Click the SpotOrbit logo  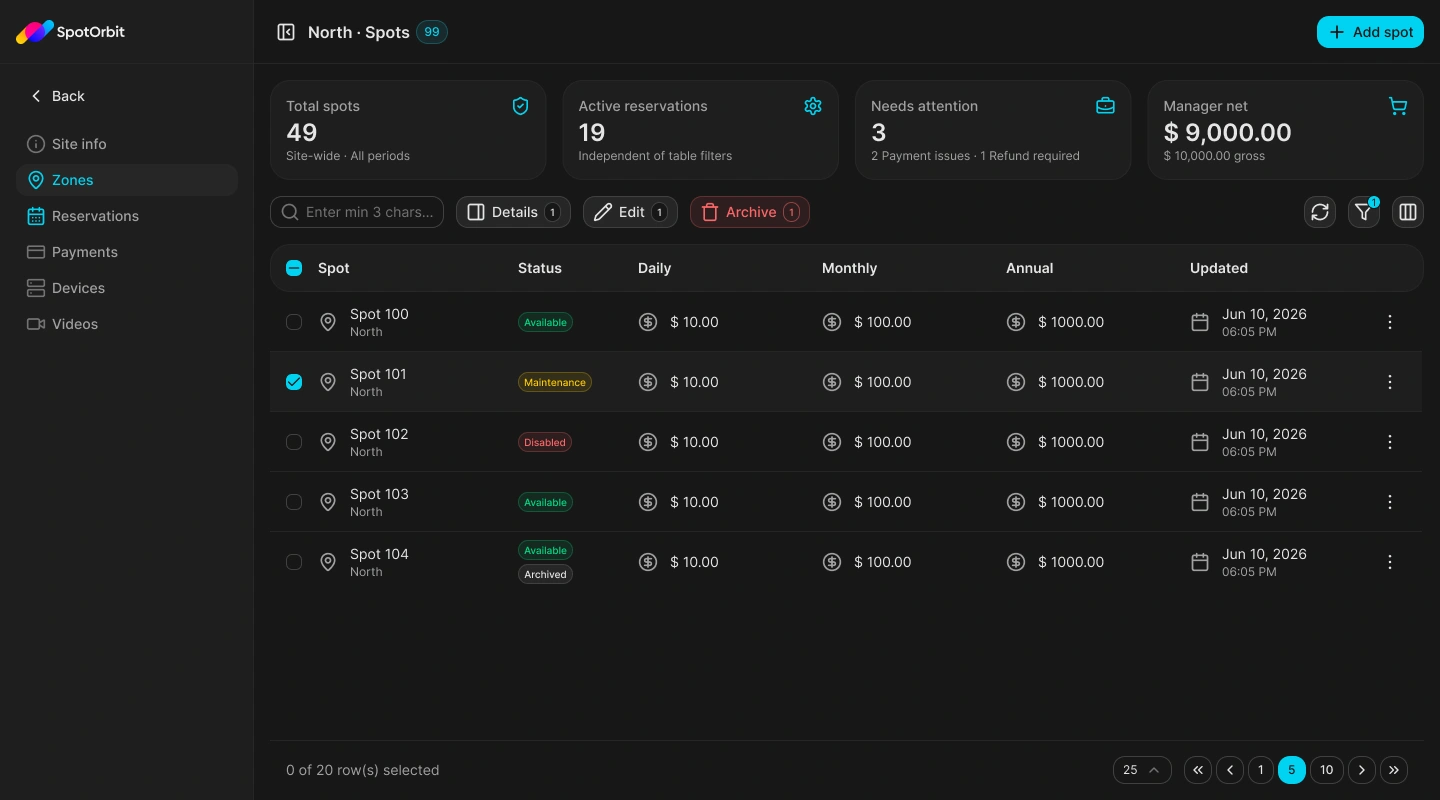point(70,32)
